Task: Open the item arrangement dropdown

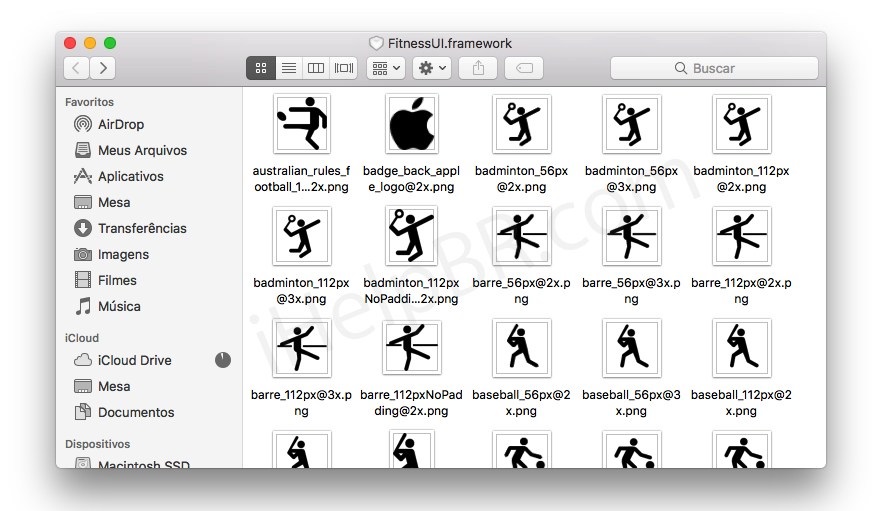Action: (x=385, y=68)
